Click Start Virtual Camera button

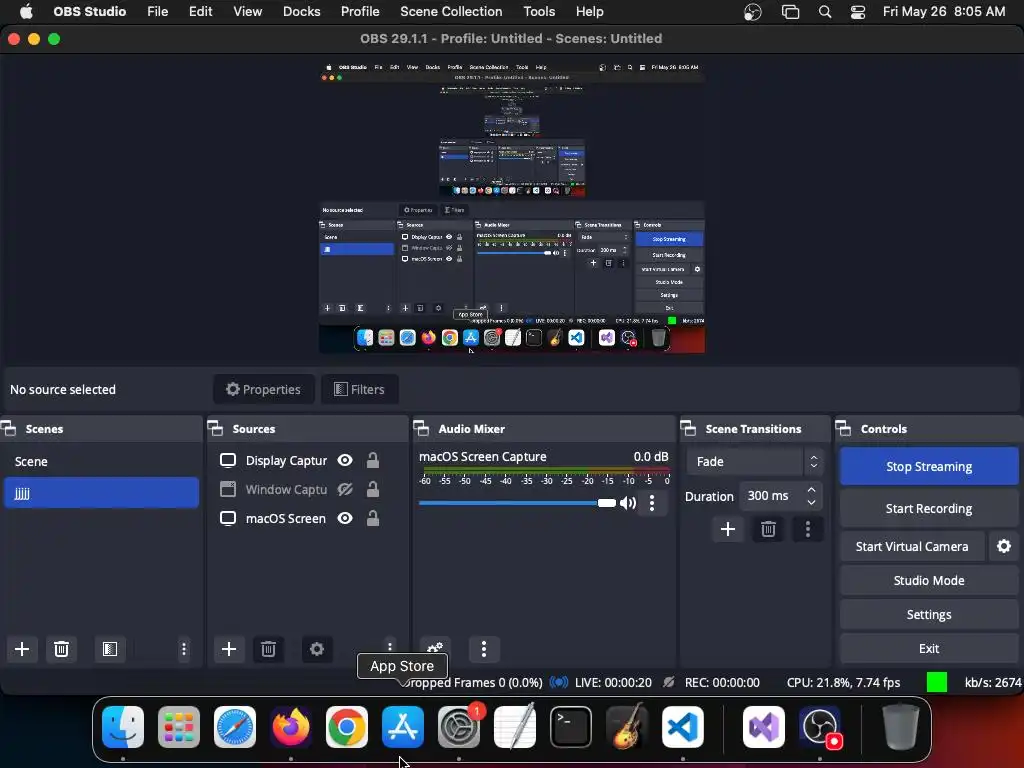point(912,547)
